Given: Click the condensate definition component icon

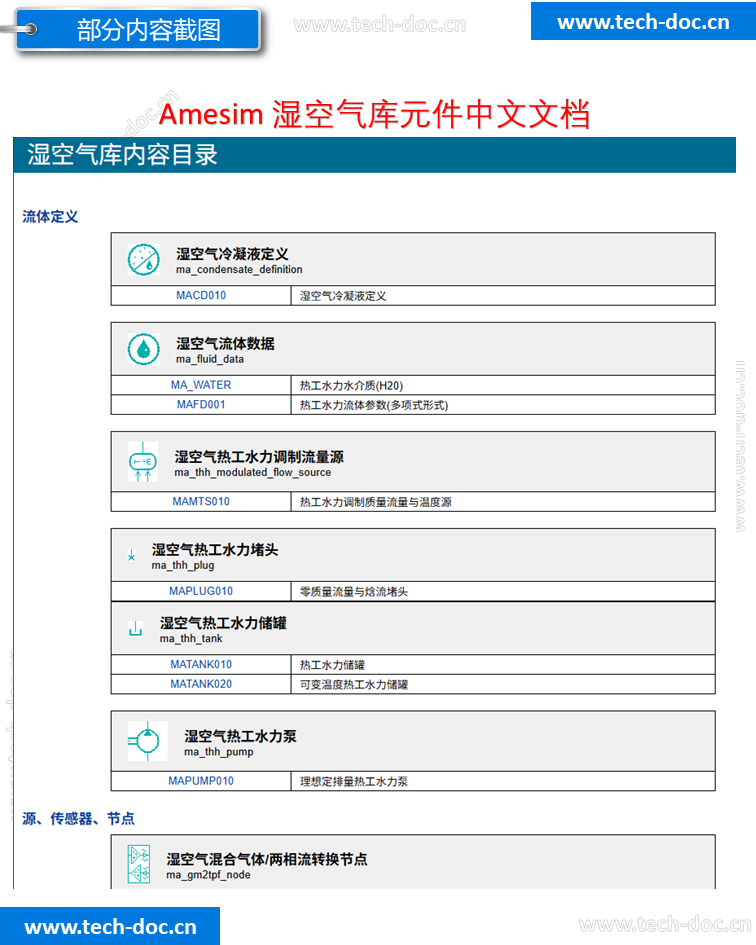Looking at the screenshot, I should (x=143, y=260).
